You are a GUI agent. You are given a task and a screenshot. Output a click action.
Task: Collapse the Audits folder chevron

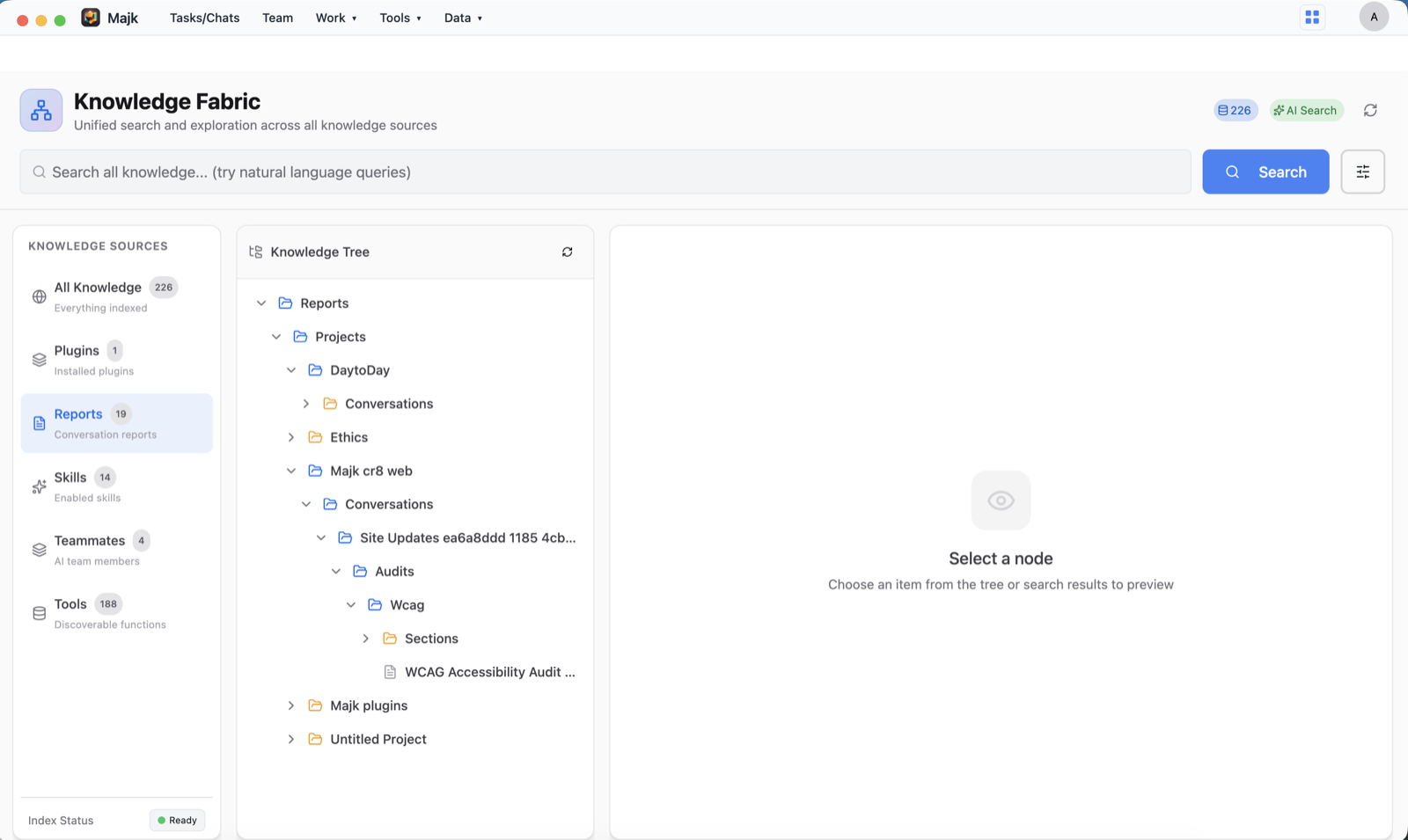tap(336, 571)
